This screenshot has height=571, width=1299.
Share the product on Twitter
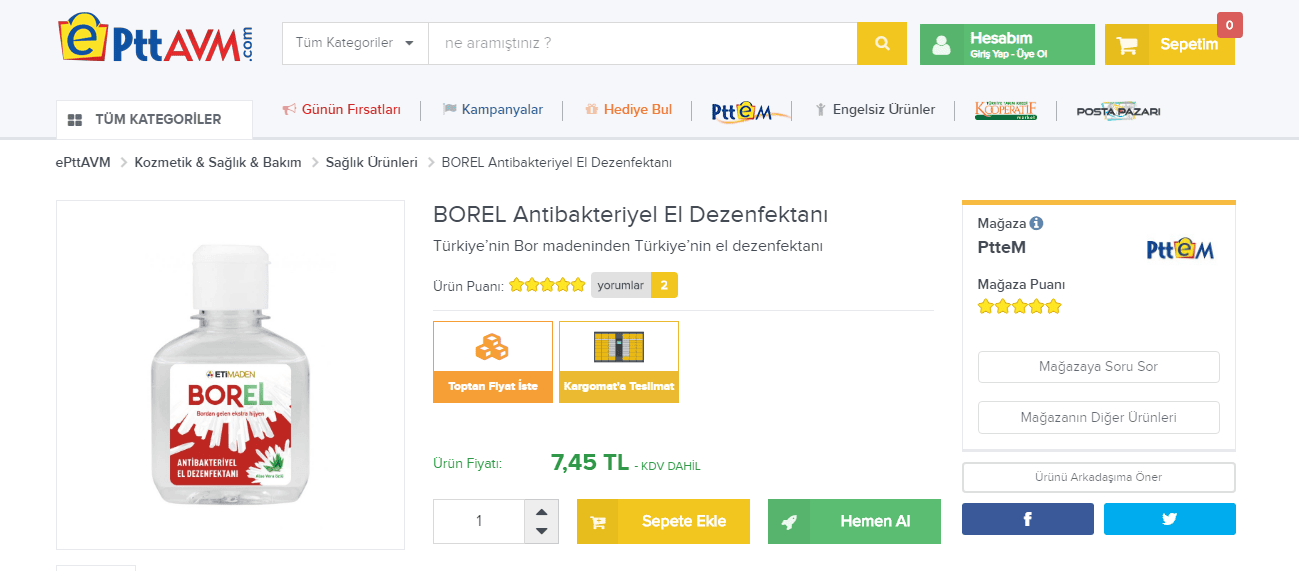[x=1169, y=519]
